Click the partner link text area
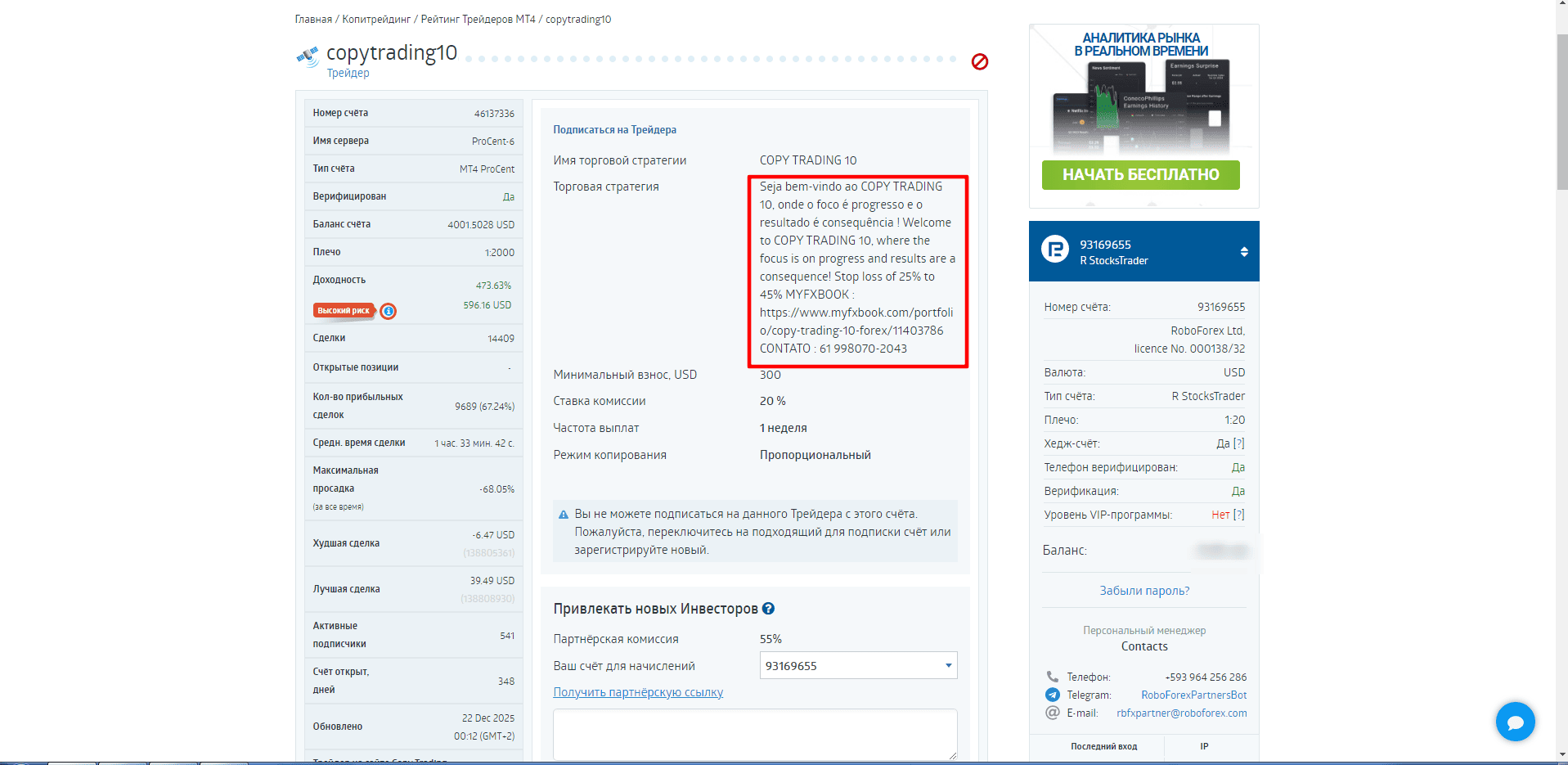The image size is (1568, 765). (x=755, y=734)
